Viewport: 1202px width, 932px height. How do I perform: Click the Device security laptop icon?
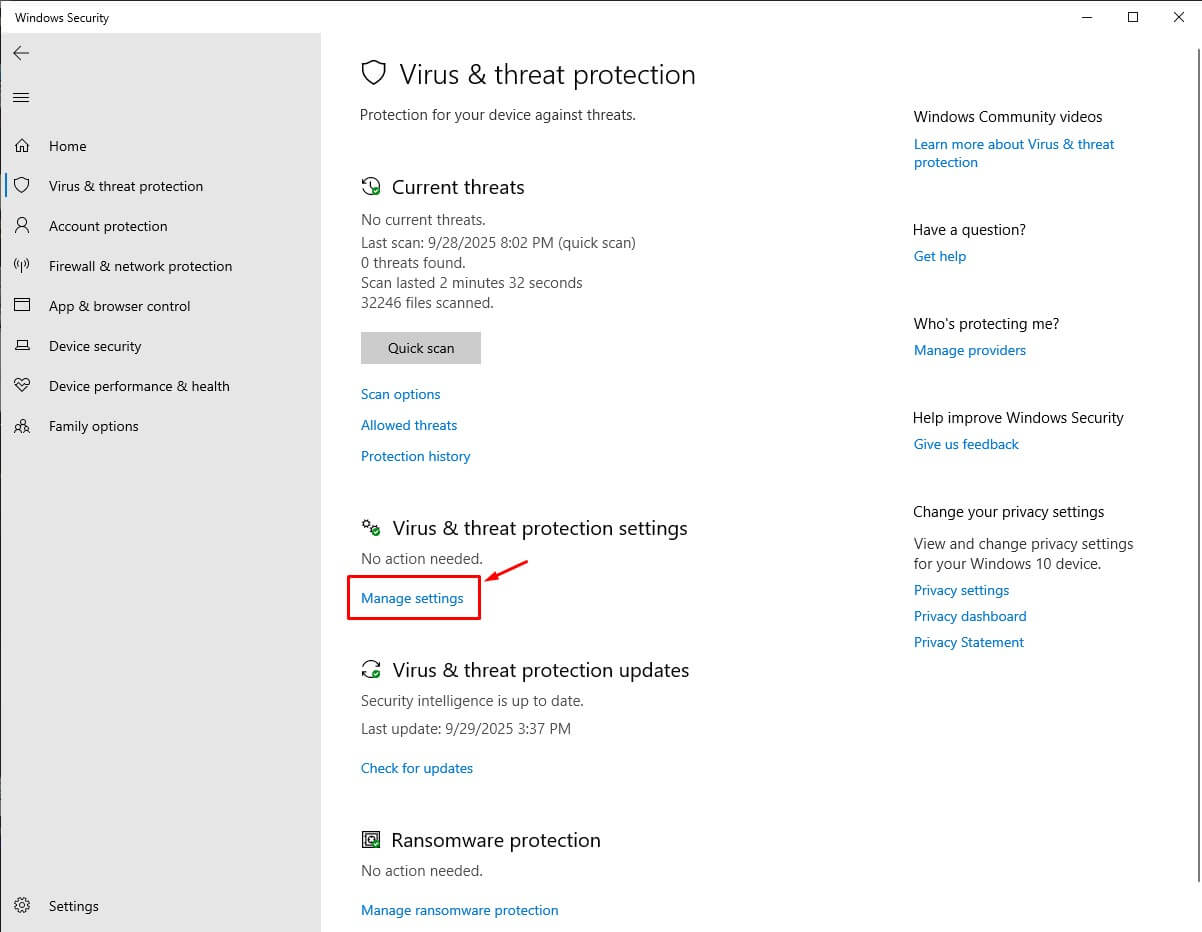pos(22,346)
